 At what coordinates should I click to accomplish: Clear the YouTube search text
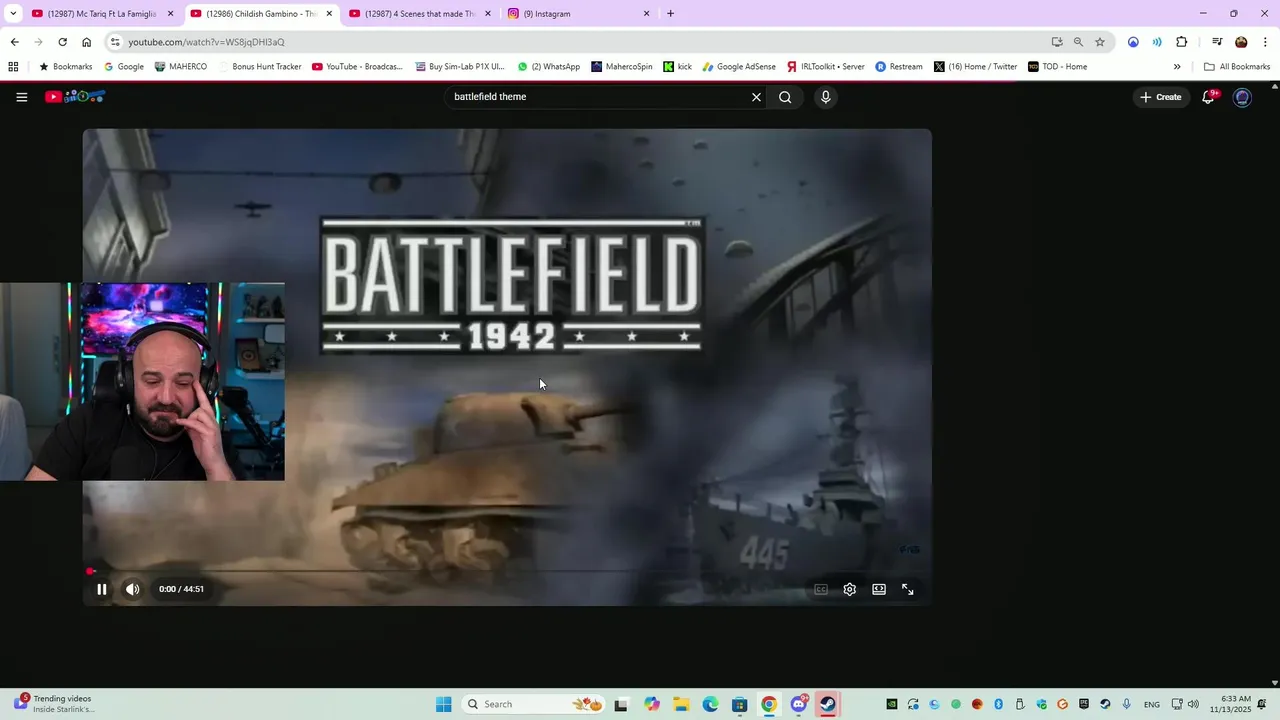tap(756, 97)
